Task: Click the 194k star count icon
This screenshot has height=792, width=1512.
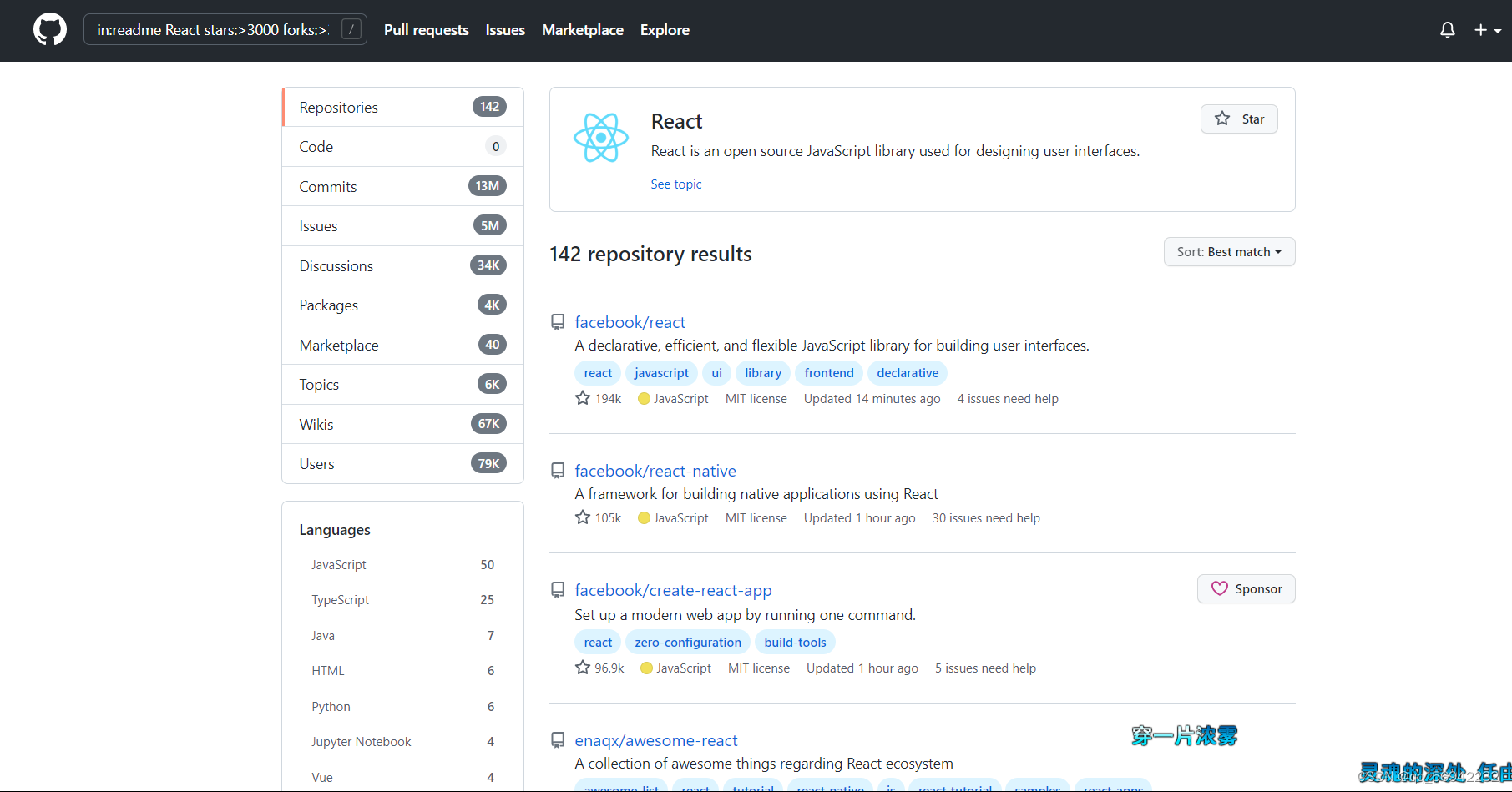Action: pos(583,398)
